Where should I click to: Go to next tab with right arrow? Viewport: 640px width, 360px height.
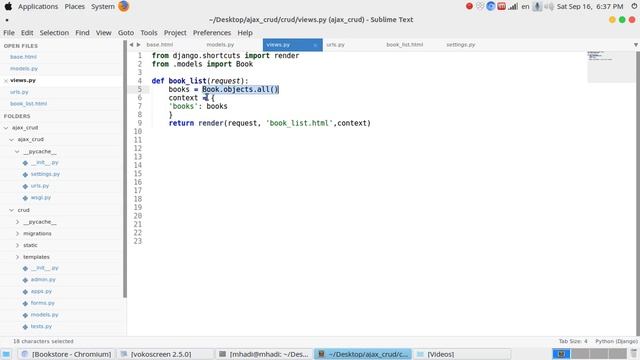pyautogui.click(x=138, y=44)
